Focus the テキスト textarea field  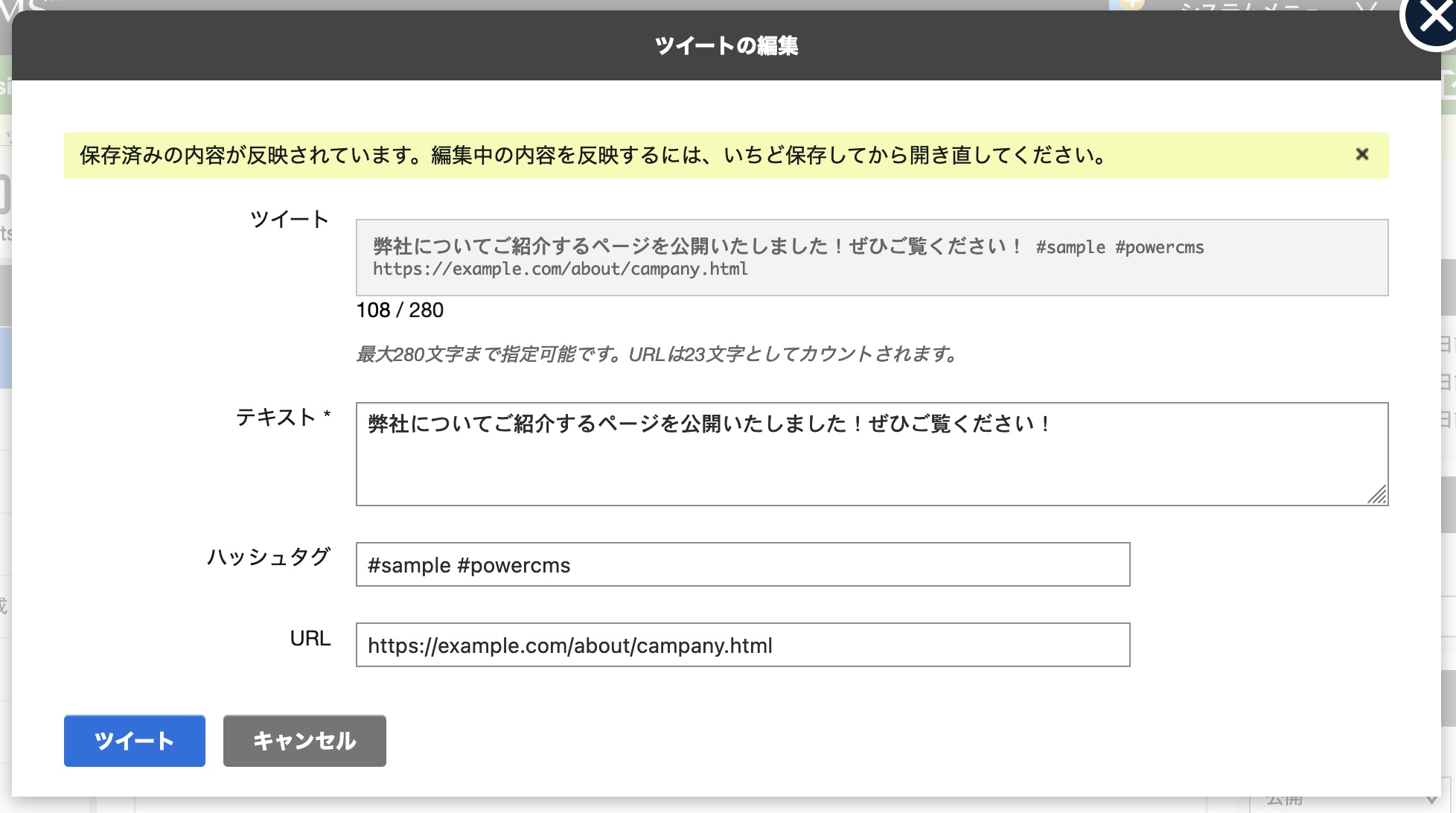point(872,454)
